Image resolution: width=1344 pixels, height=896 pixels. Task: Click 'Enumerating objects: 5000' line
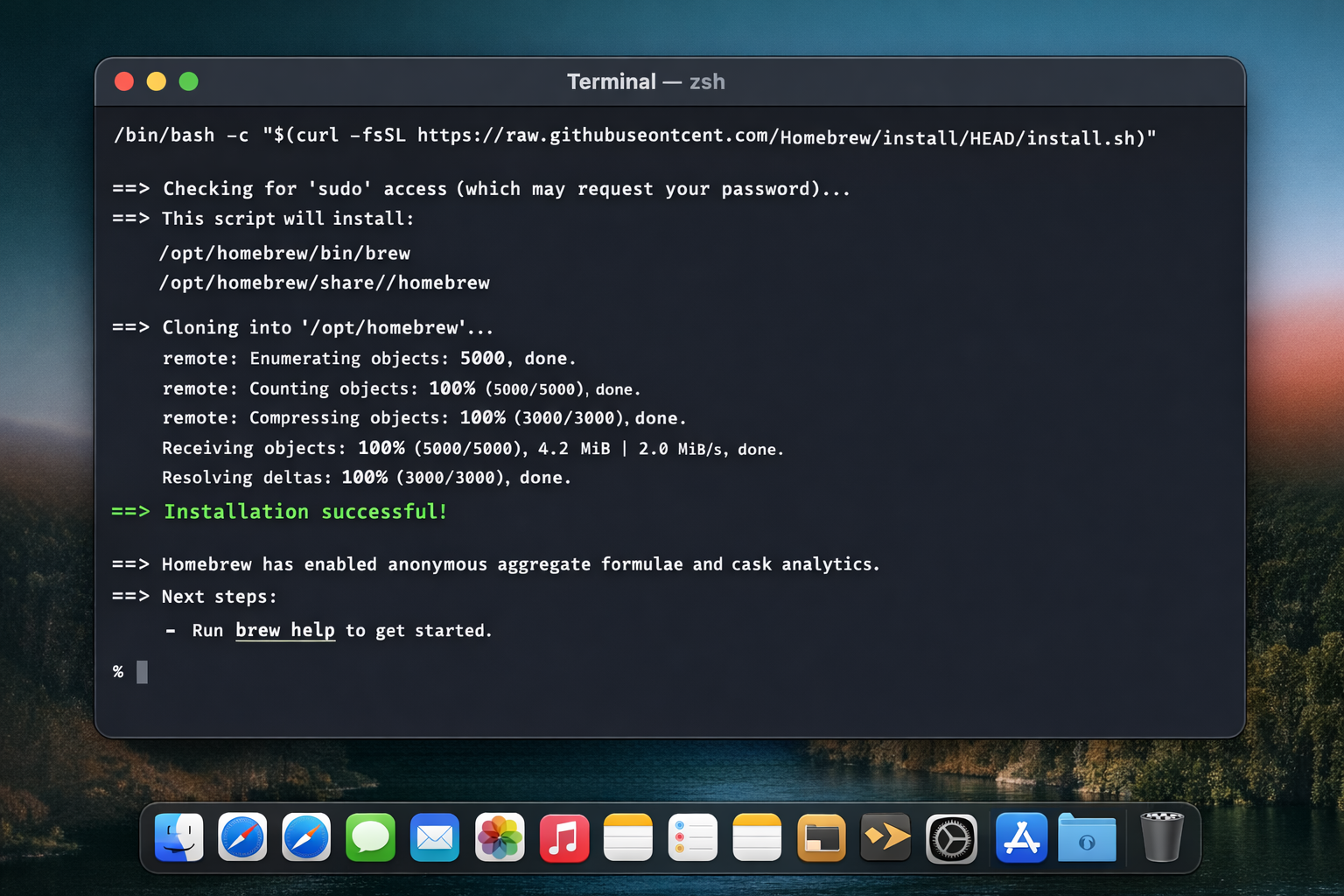coord(369,359)
